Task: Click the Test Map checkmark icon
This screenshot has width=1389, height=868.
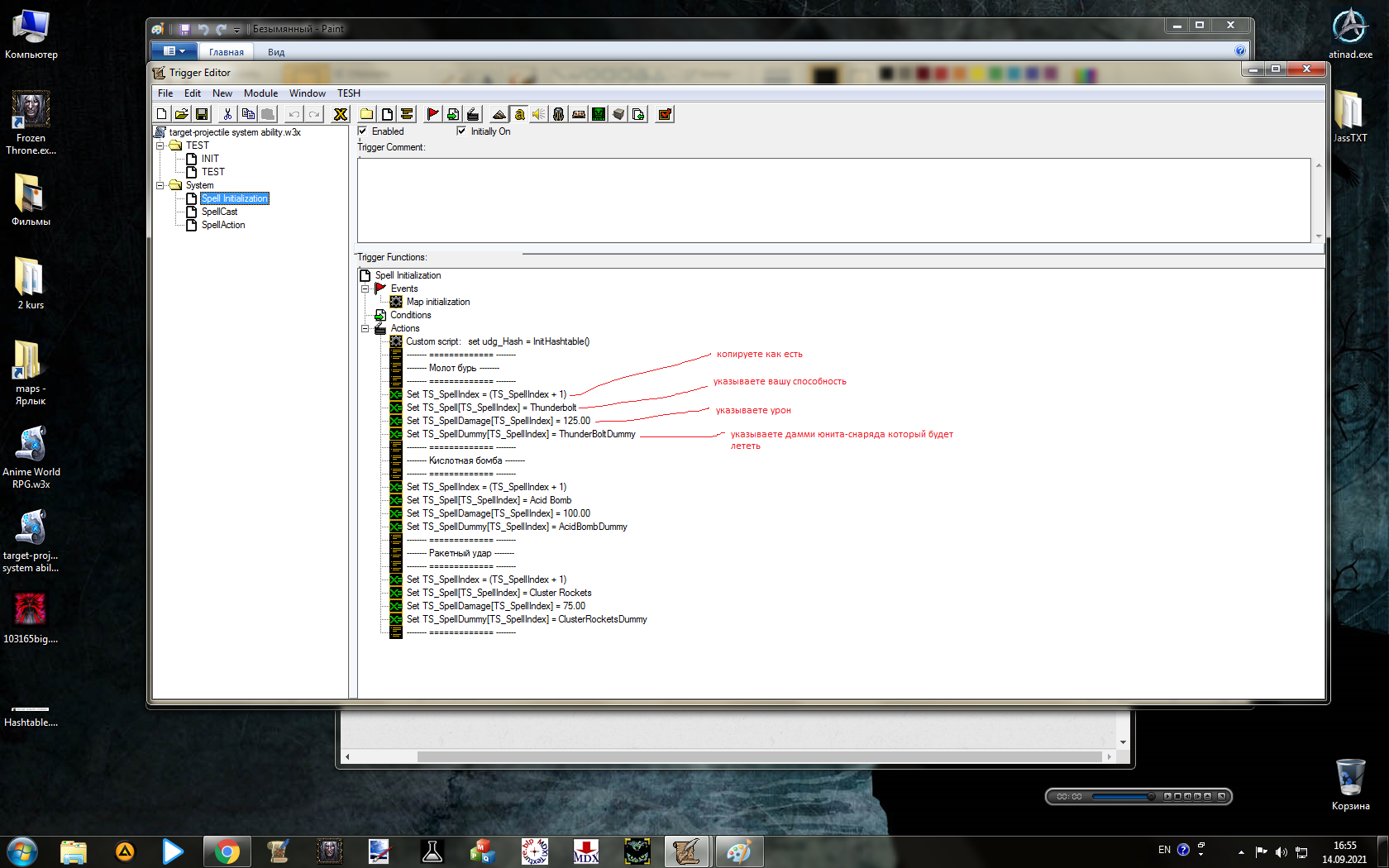Action: [665, 114]
